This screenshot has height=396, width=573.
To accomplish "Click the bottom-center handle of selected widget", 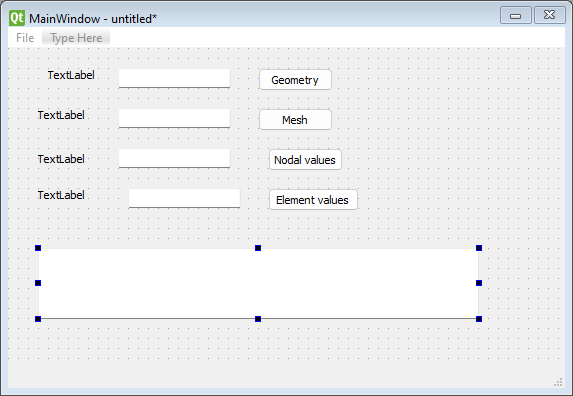I will pos(258,319).
